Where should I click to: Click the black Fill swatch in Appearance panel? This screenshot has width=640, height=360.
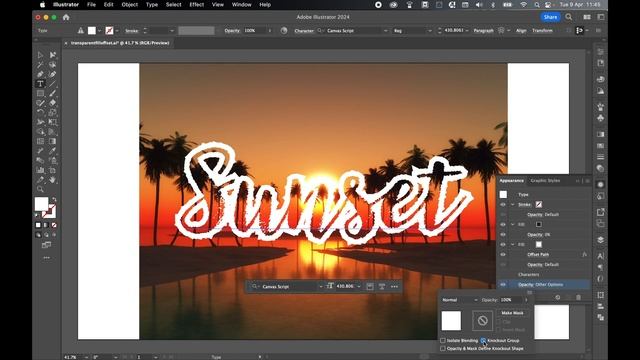point(539,224)
